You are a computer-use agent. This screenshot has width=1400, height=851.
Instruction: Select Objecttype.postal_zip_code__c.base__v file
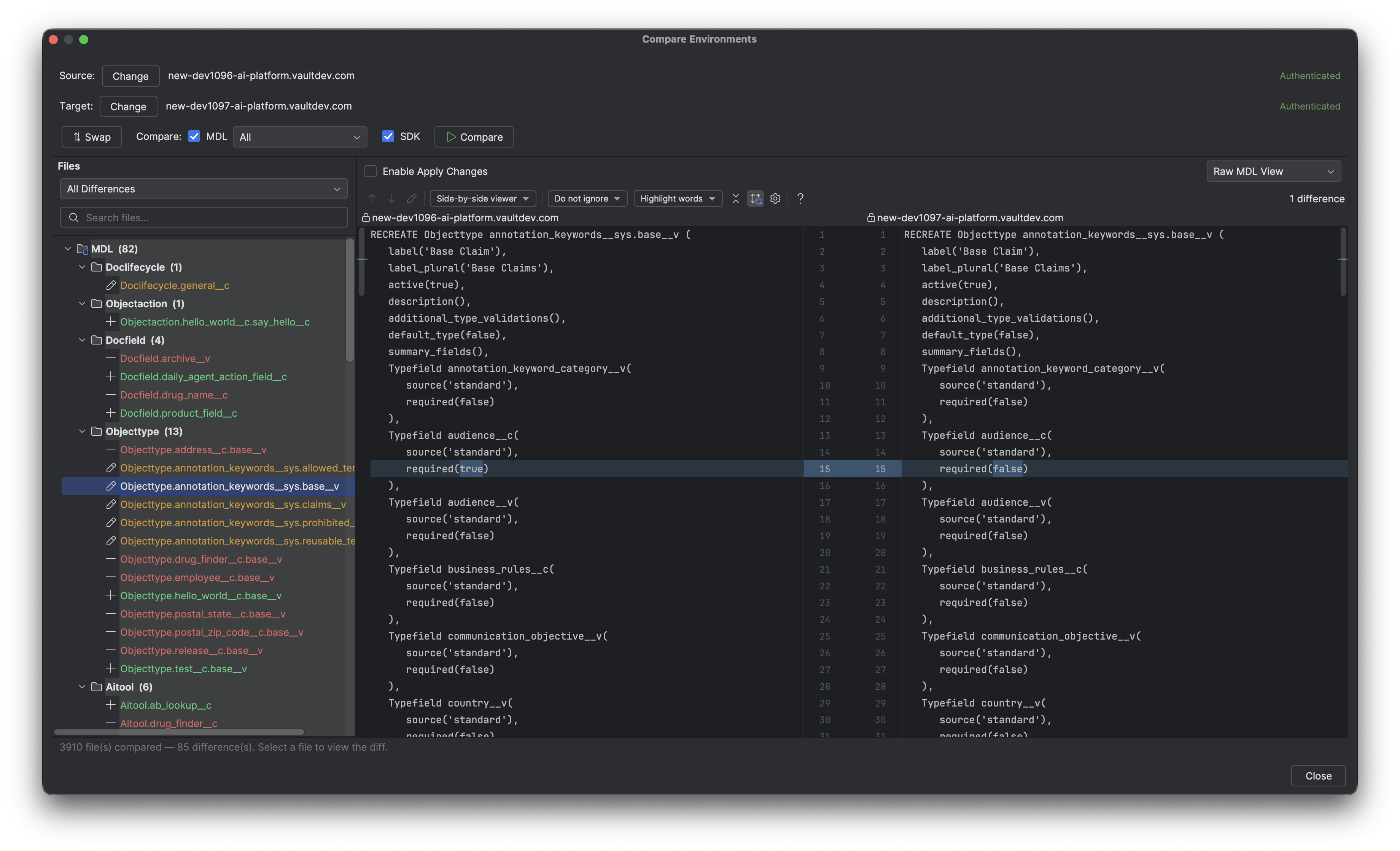[212, 632]
